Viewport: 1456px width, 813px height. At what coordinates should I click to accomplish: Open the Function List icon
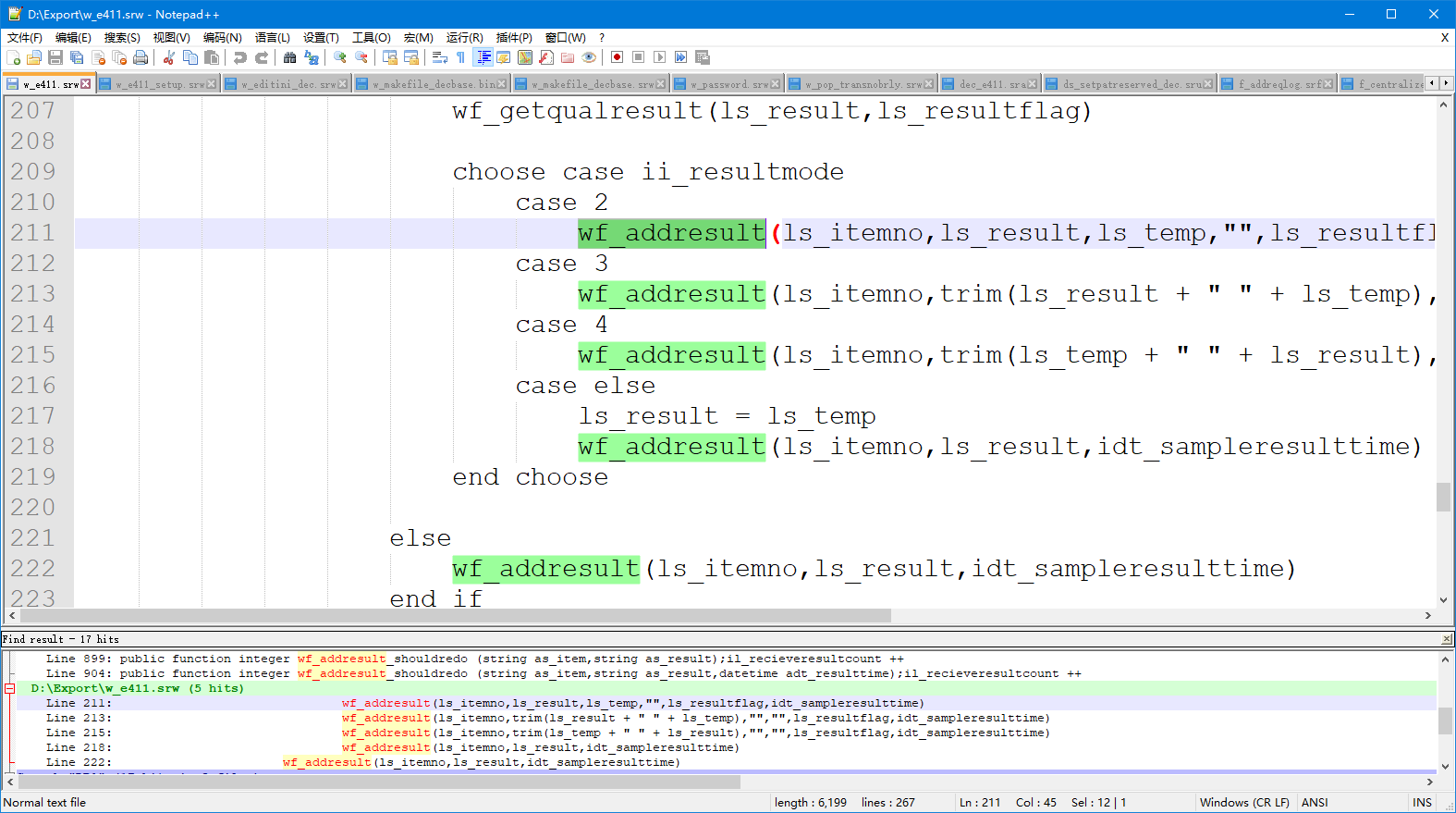546,57
